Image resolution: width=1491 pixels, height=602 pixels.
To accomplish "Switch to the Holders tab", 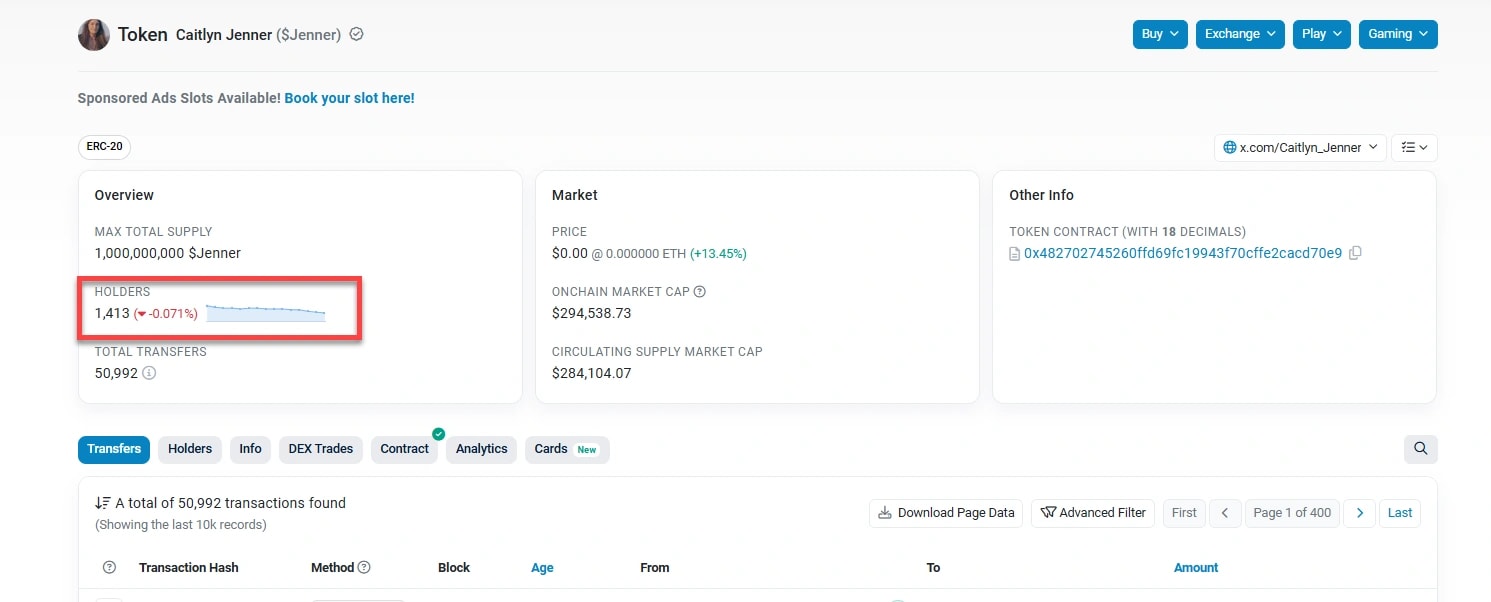I will tap(190, 449).
